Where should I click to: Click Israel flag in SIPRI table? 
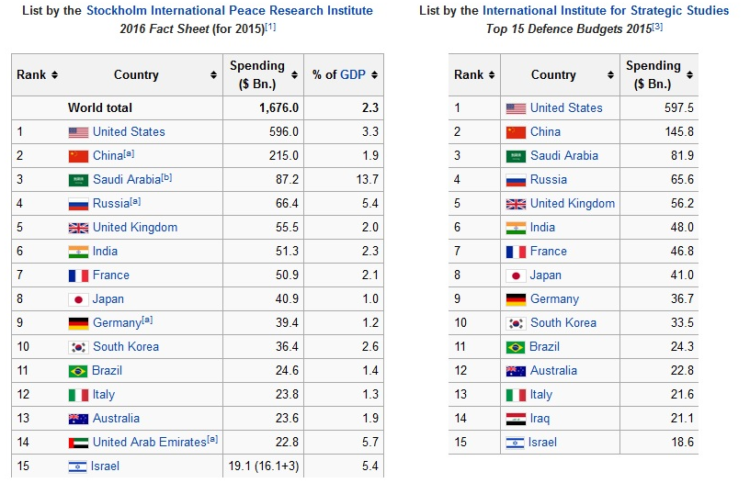point(77,467)
